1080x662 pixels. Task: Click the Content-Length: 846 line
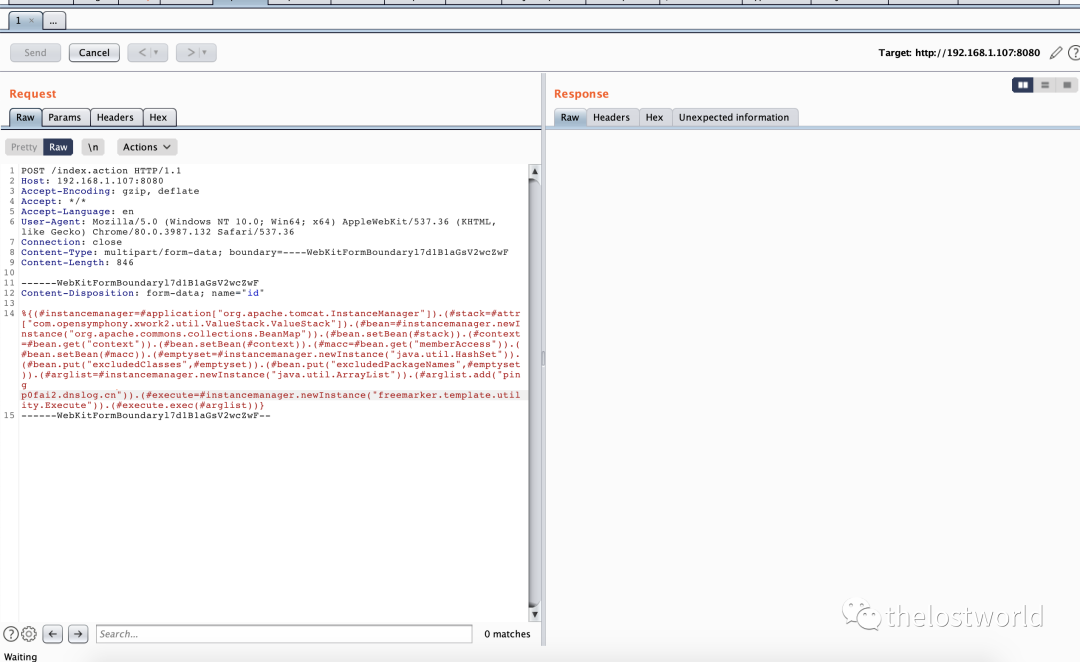click(77, 262)
